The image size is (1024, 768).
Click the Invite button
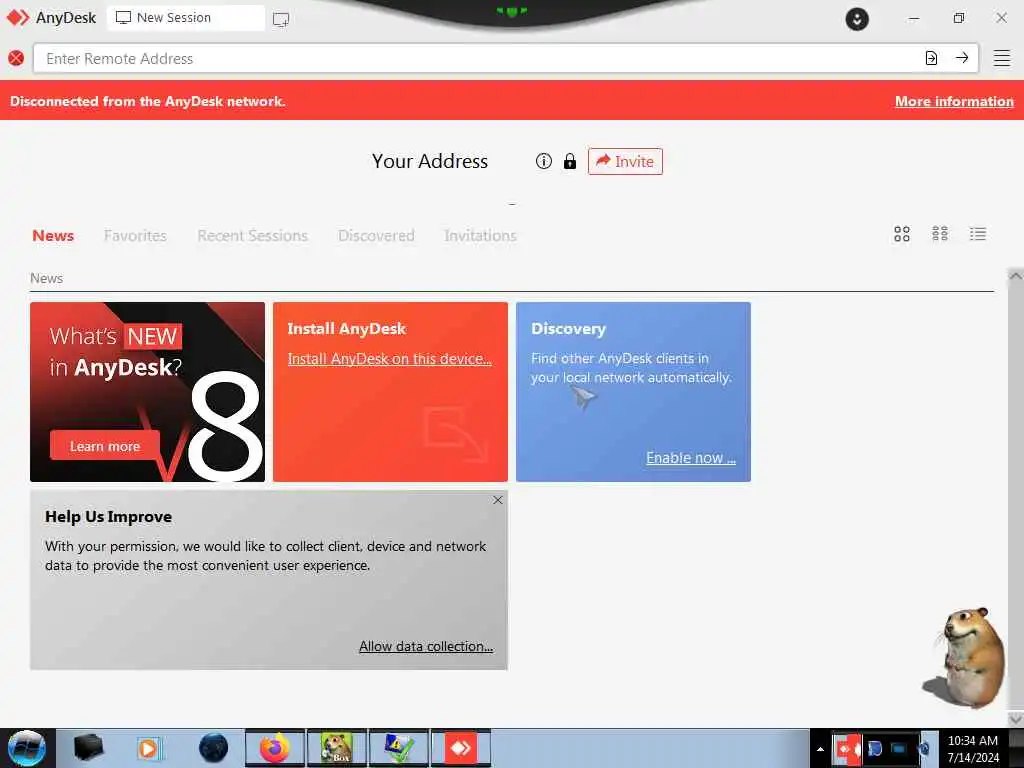tap(625, 161)
